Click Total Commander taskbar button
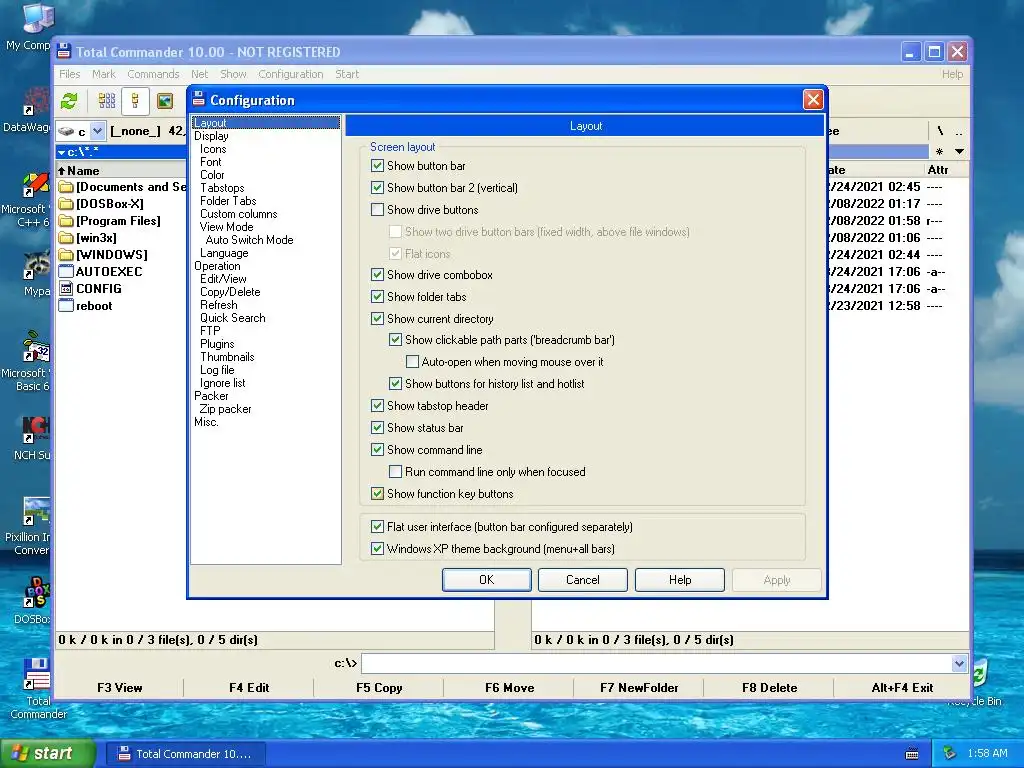This screenshot has width=1024, height=768. point(185,754)
